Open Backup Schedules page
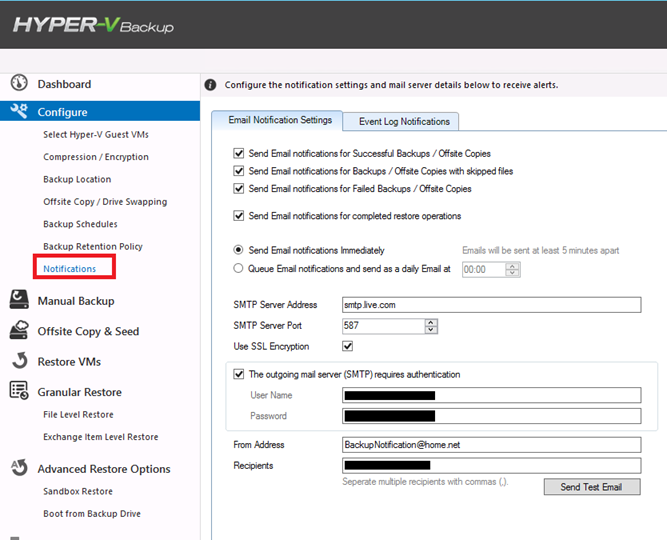Viewport: 667px width, 540px height. [80, 224]
